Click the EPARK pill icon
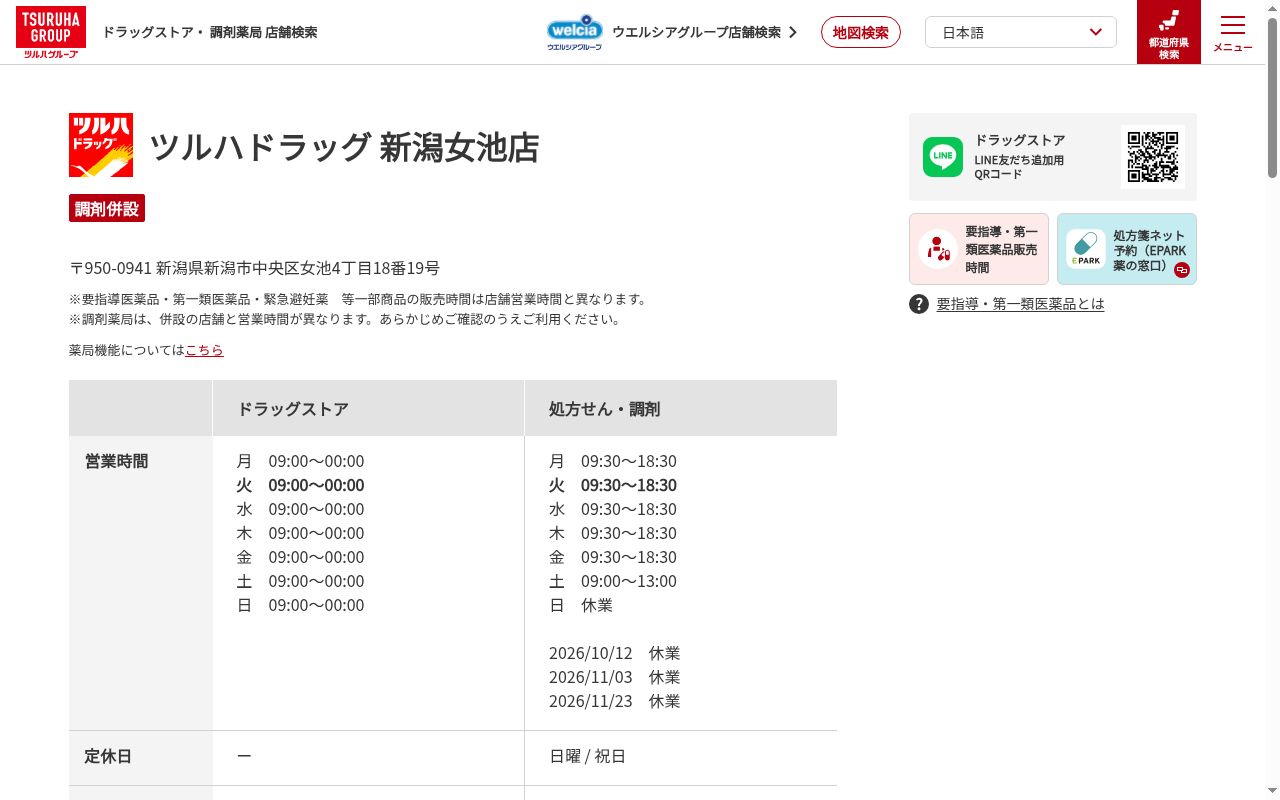1280x800 pixels. pyautogui.click(x=1086, y=249)
